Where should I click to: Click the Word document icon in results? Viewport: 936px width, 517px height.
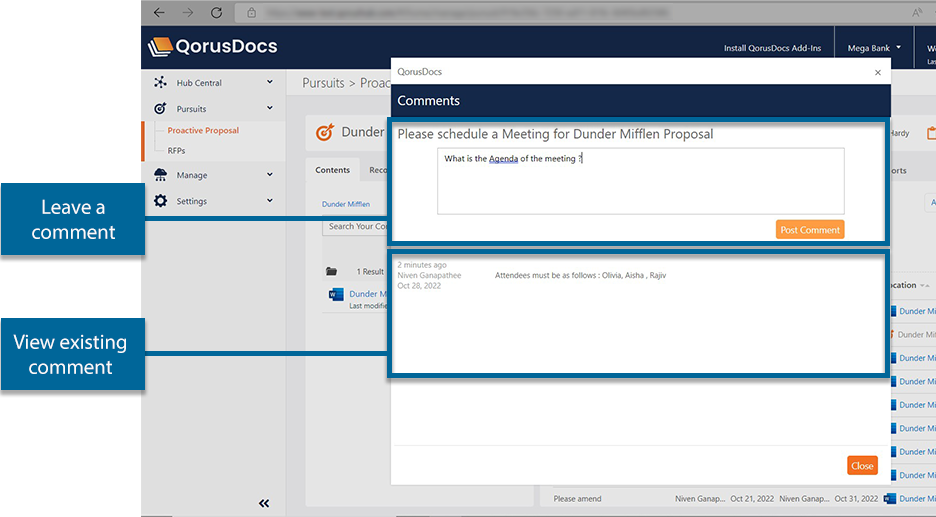[x=335, y=295]
